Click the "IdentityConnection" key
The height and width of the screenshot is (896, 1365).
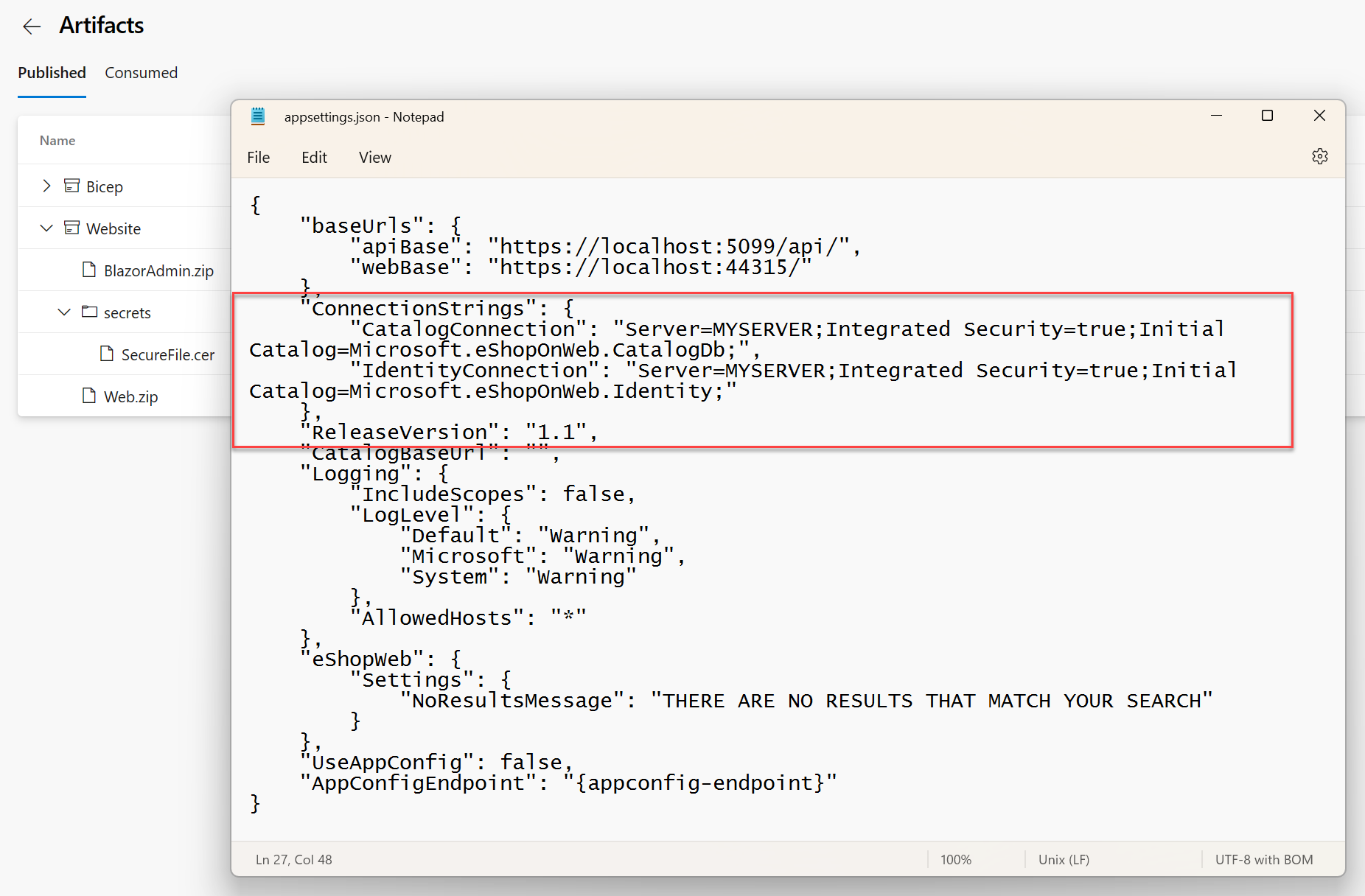tap(475, 370)
